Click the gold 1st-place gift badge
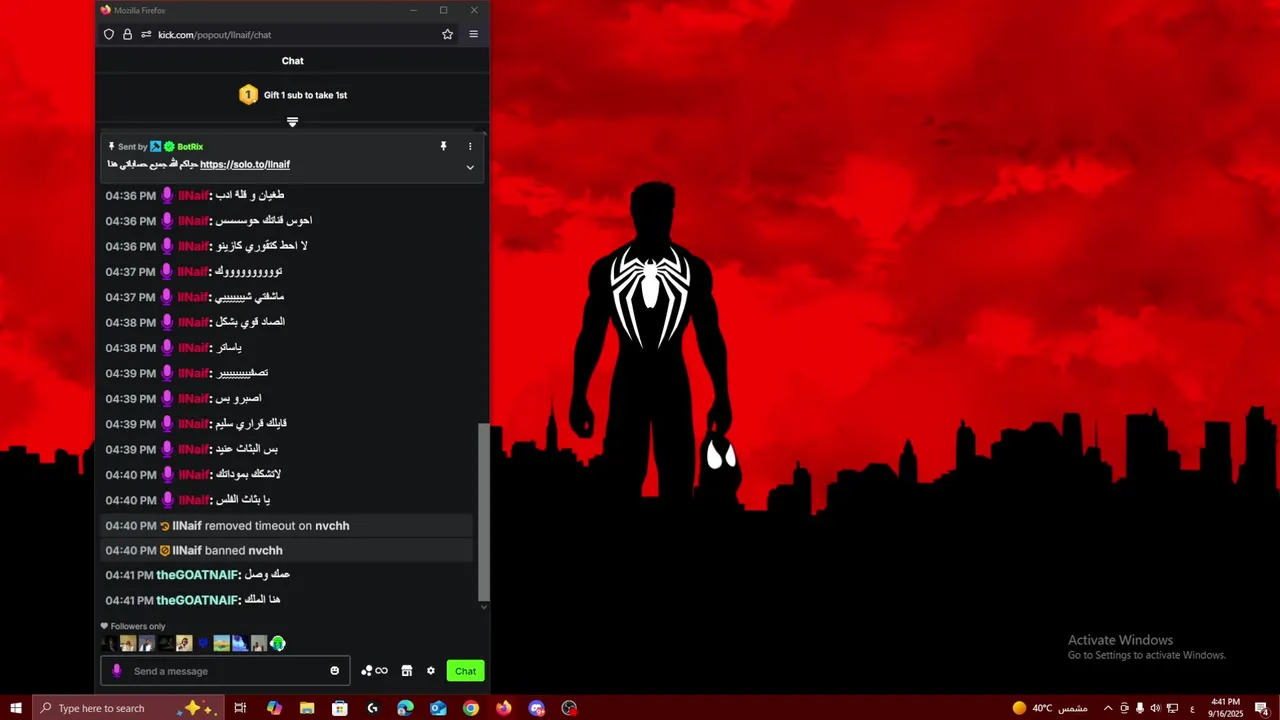This screenshot has height=720, width=1280. 248,95
